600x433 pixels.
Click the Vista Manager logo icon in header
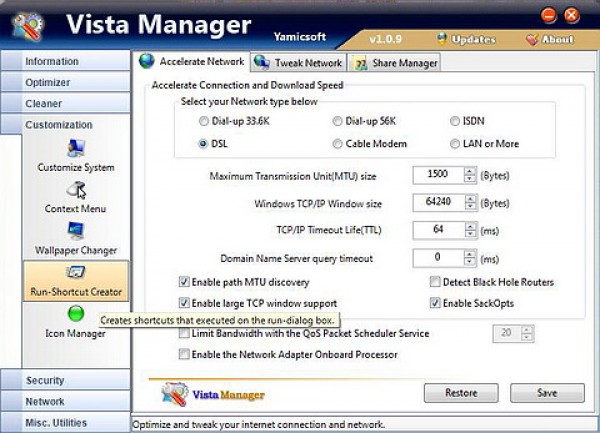coord(28,26)
